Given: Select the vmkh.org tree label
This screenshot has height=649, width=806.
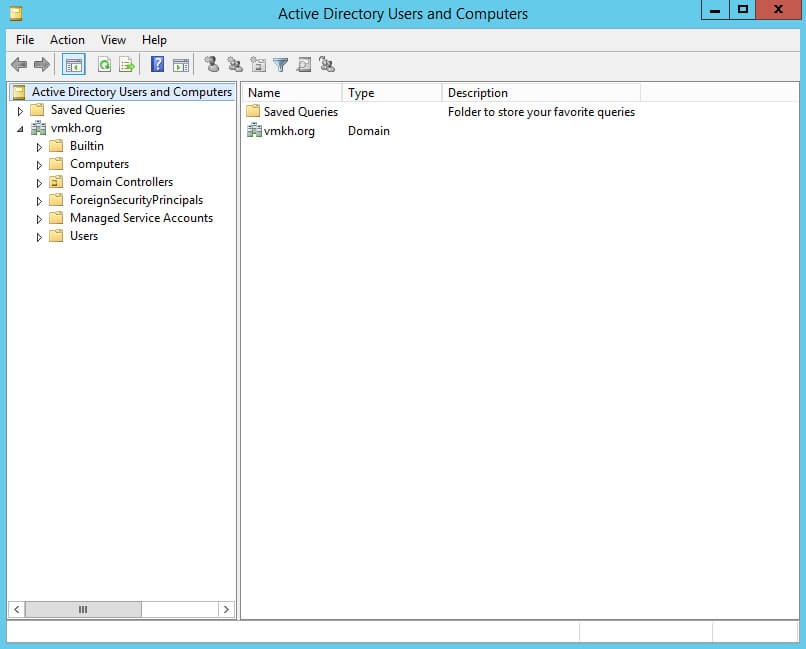Looking at the screenshot, I should pyautogui.click(x=76, y=128).
